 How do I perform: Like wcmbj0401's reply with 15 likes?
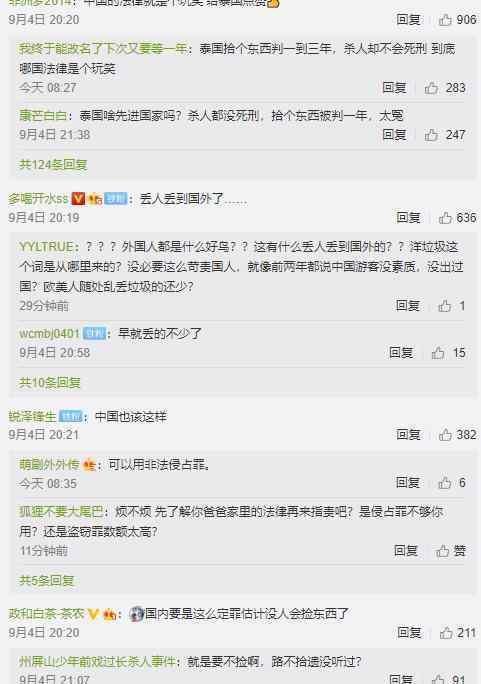pyautogui.click(x=438, y=352)
